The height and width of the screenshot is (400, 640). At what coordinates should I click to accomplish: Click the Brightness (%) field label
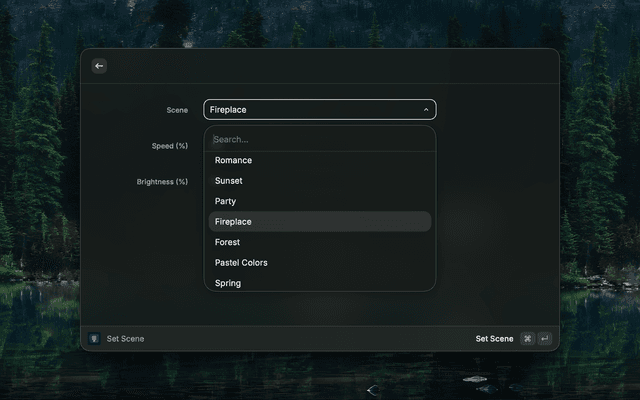[162, 182]
